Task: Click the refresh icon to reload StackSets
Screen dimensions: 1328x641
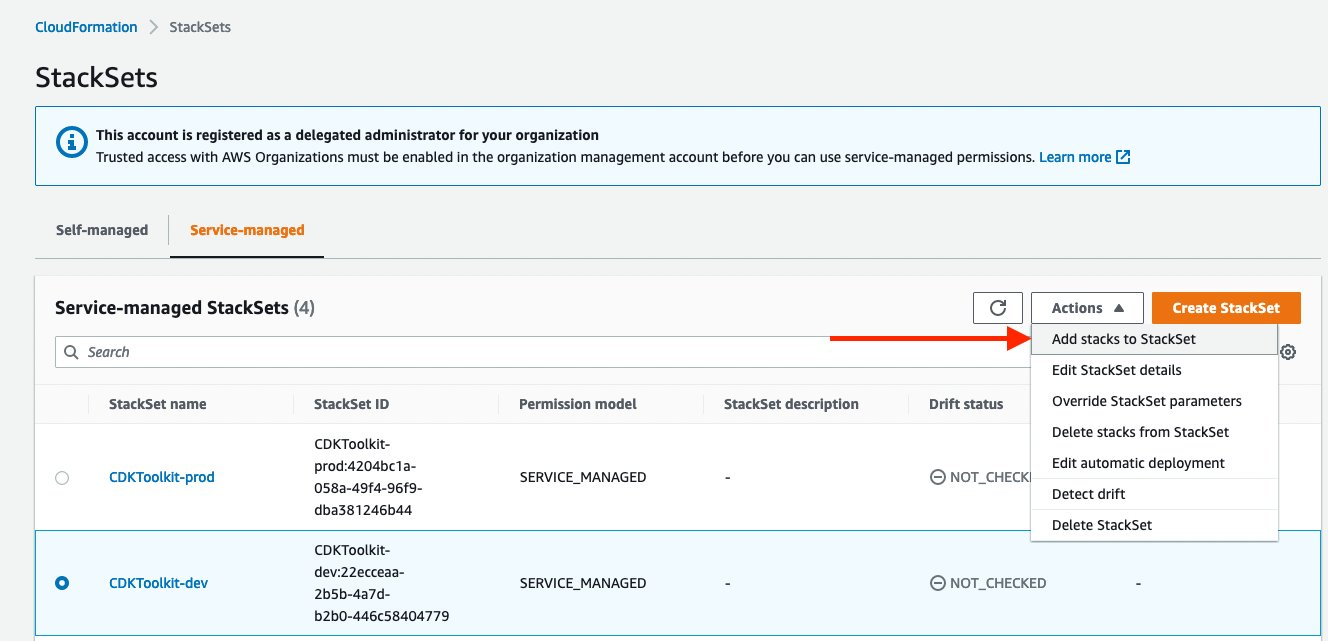Action: click(997, 307)
